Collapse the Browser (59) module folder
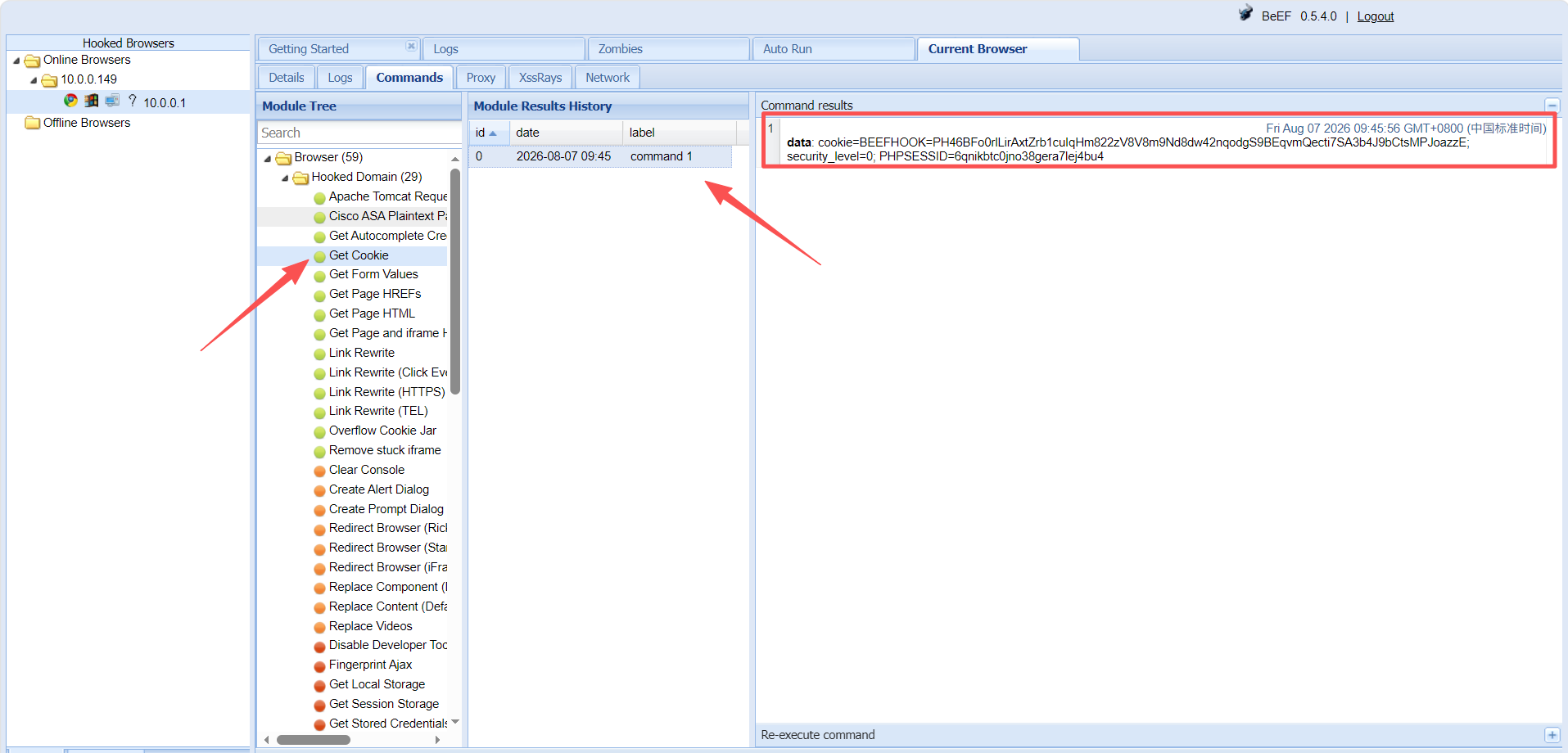This screenshot has height=753, width=1568. (x=268, y=158)
